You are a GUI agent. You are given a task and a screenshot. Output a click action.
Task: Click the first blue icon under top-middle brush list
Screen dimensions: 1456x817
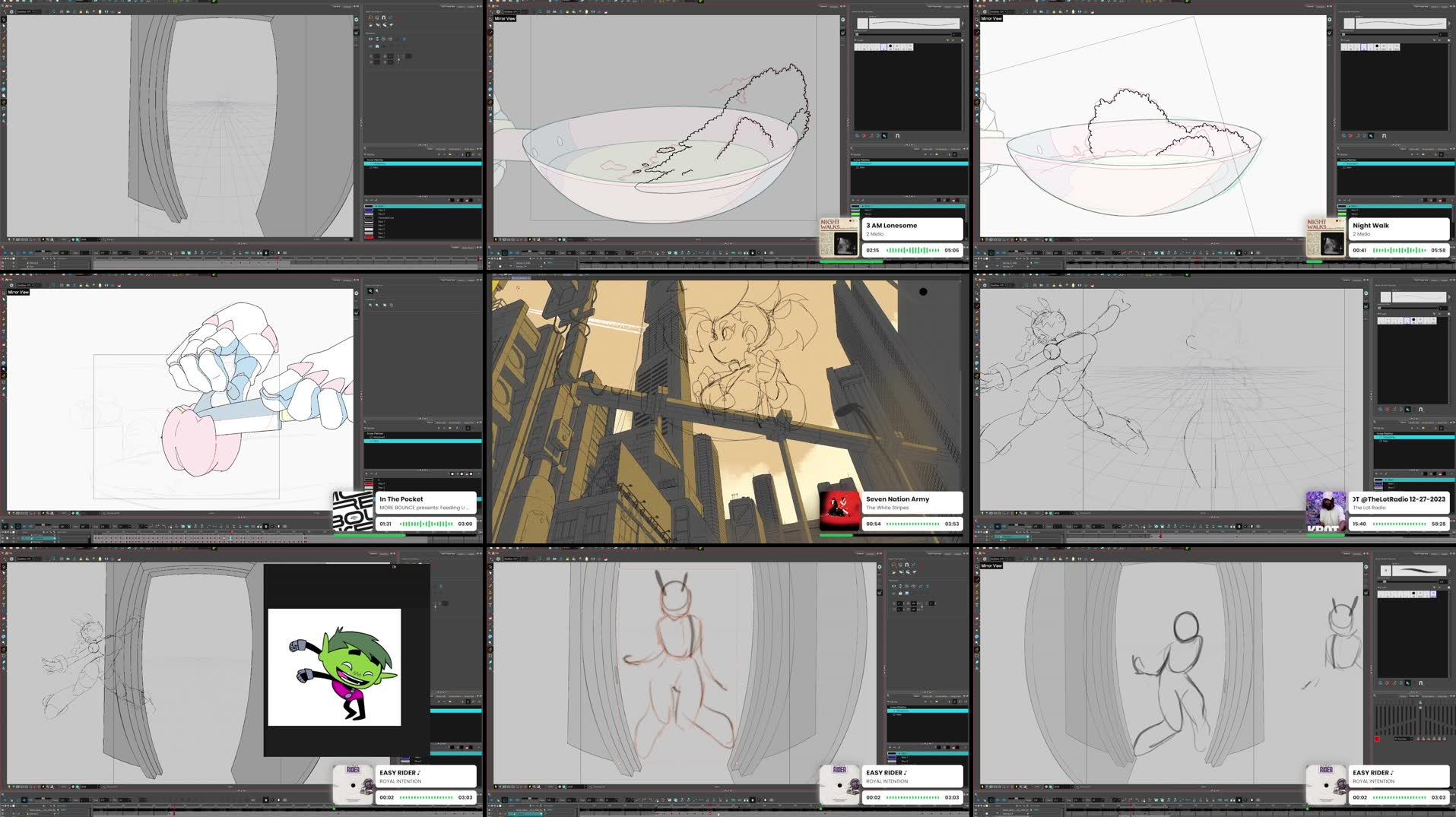[858, 136]
